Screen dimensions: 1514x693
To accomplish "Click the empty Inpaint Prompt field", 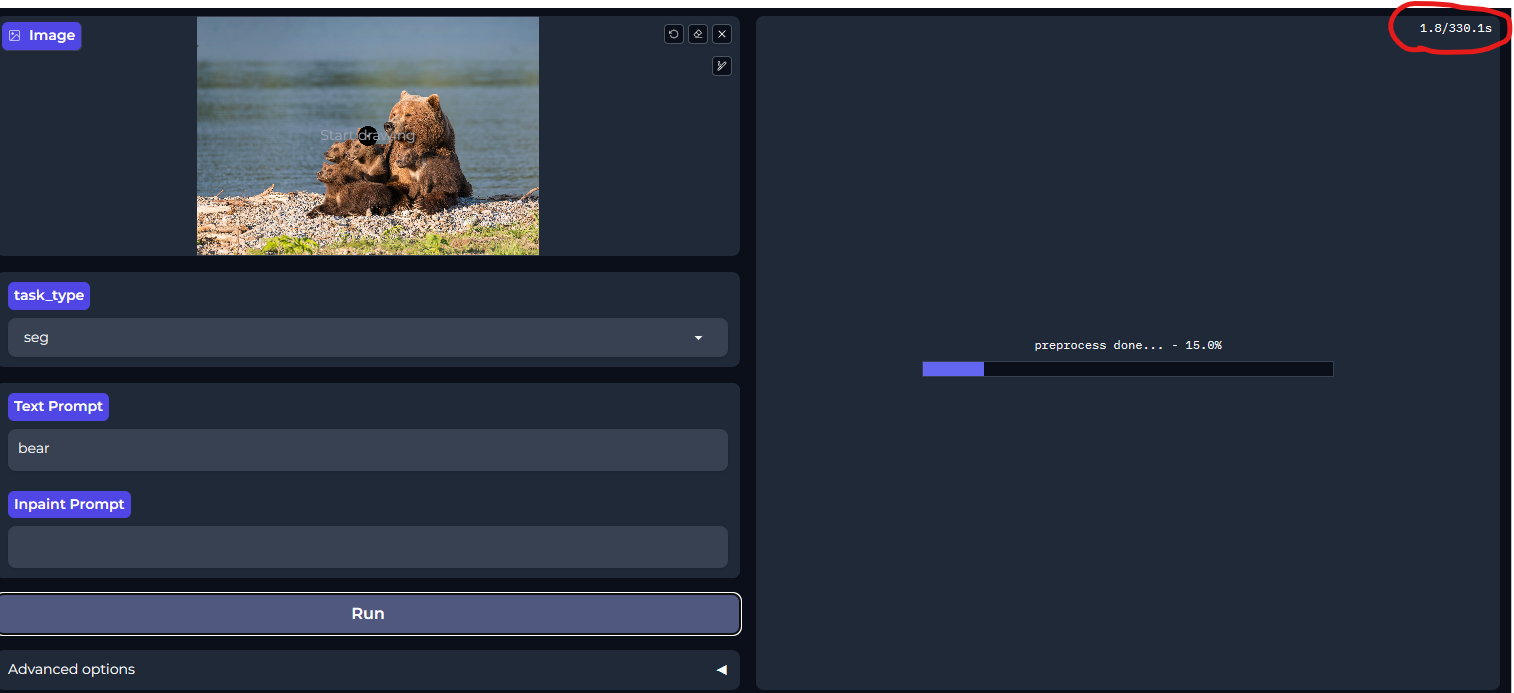I will (368, 546).
